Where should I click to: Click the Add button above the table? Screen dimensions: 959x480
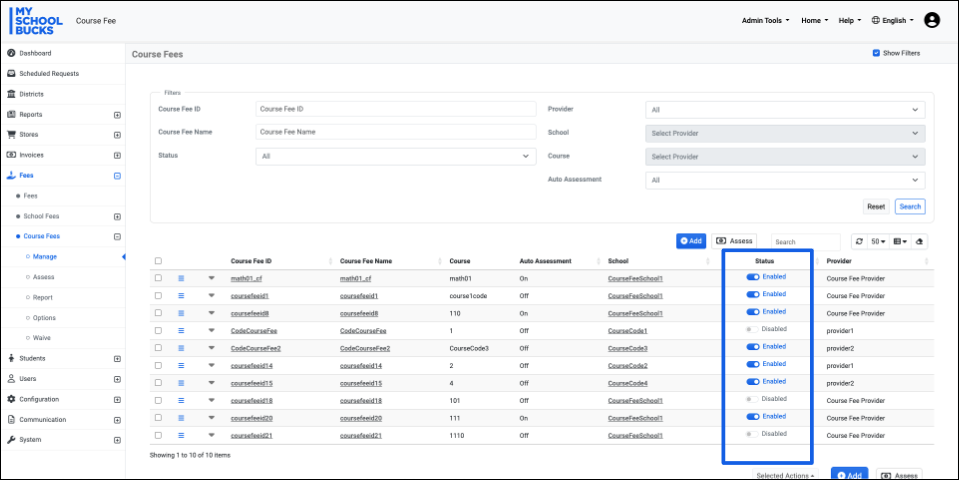click(691, 241)
